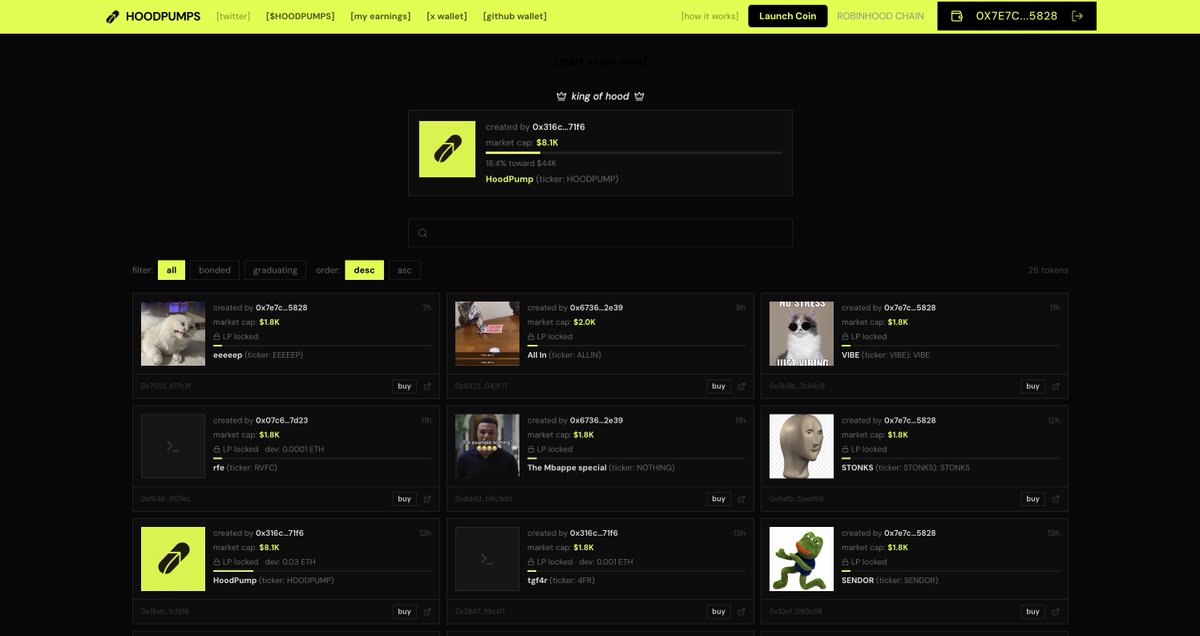Click the king of hood progress bar
Image resolution: width=1200 pixels, height=636 pixels.
(634, 153)
